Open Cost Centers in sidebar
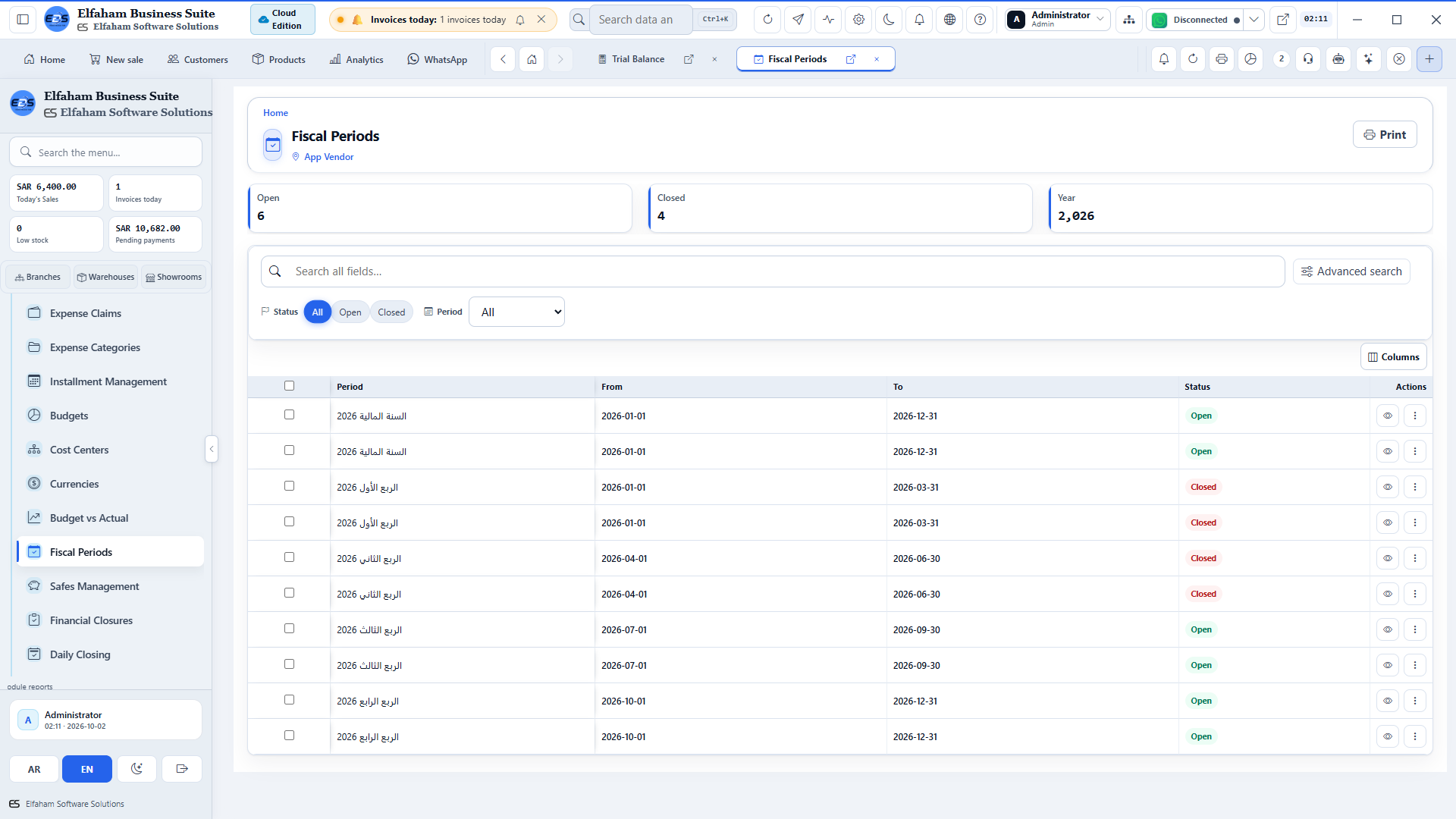 click(x=79, y=450)
